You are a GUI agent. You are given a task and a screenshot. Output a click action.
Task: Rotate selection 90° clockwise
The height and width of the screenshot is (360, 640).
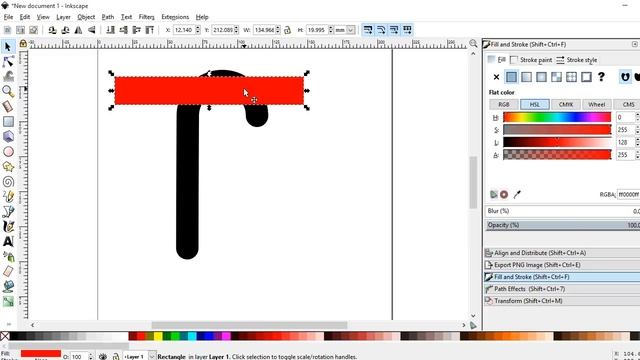65,30
